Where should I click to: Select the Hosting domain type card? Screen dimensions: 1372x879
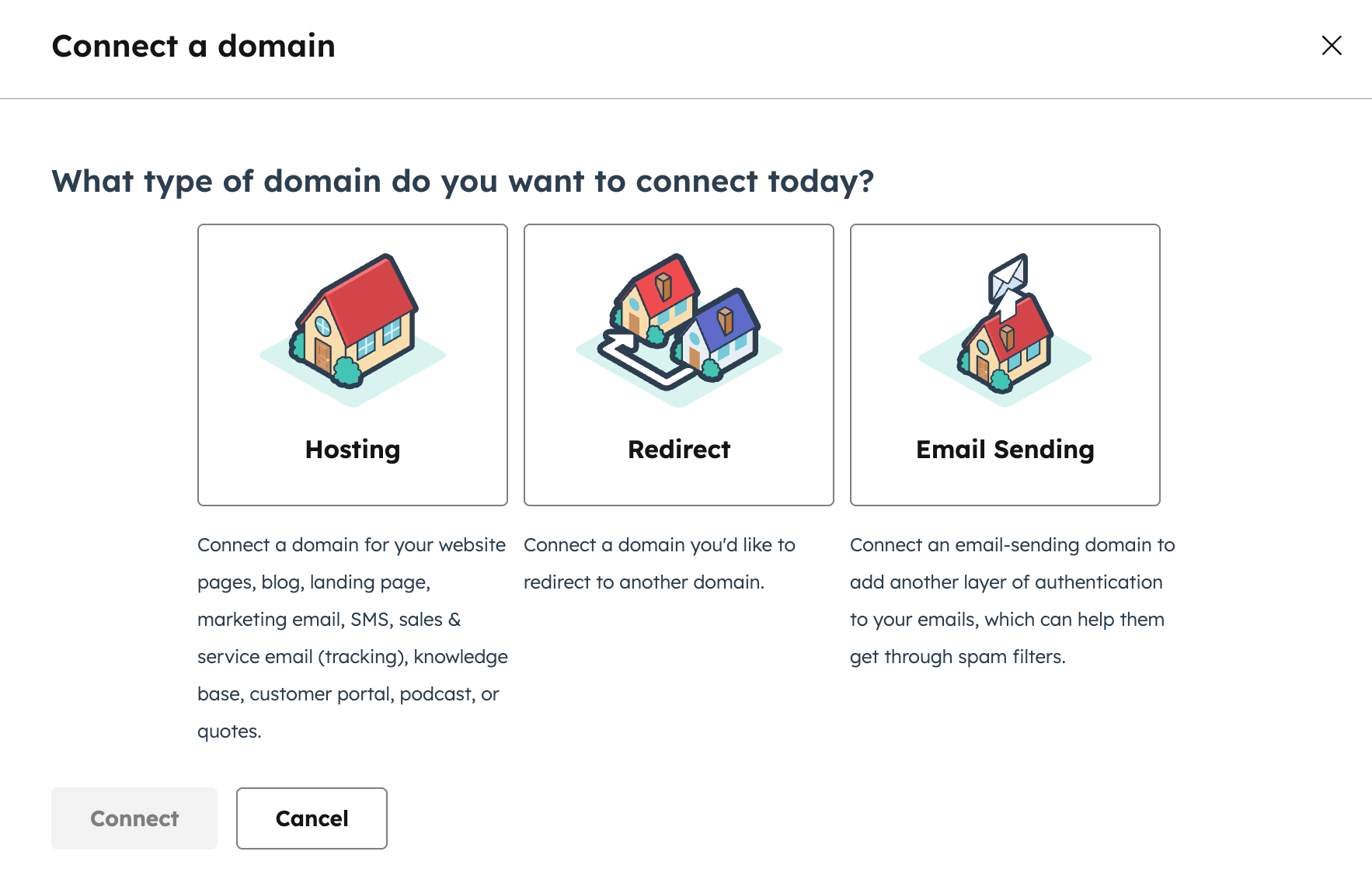click(352, 363)
